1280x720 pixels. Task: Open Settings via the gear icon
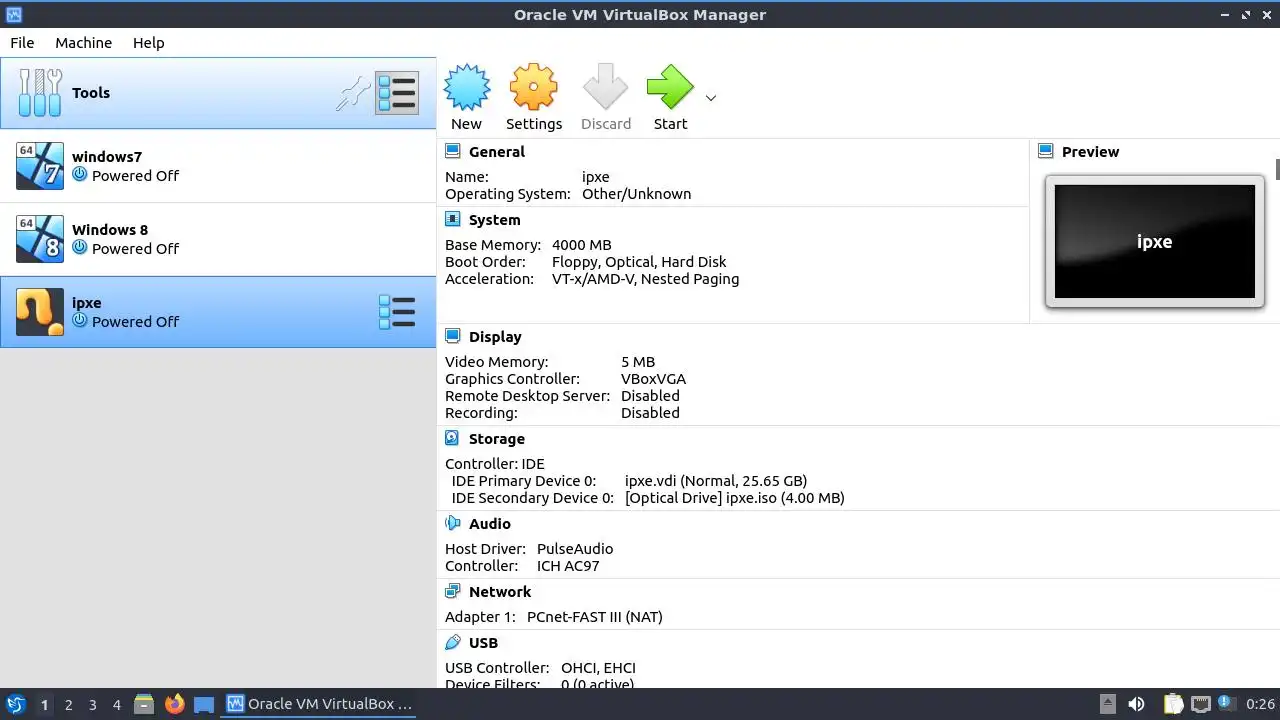coord(533,88)
